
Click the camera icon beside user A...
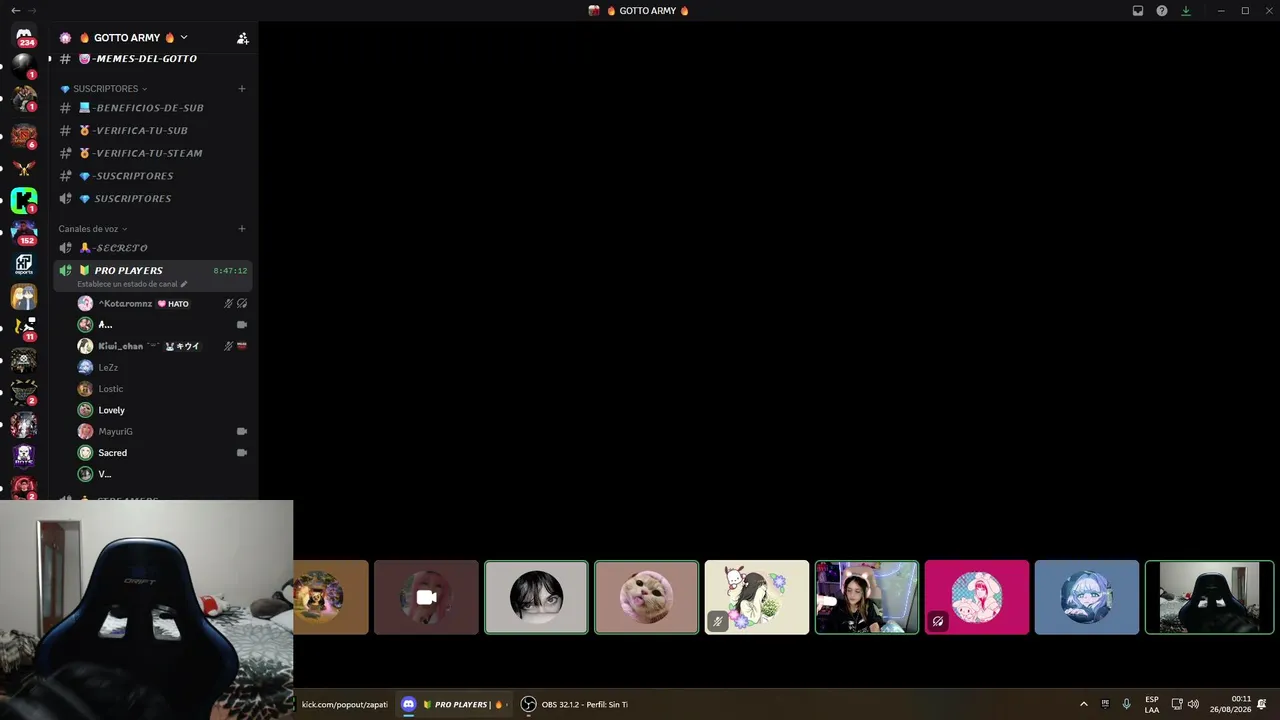coord(241,325)
